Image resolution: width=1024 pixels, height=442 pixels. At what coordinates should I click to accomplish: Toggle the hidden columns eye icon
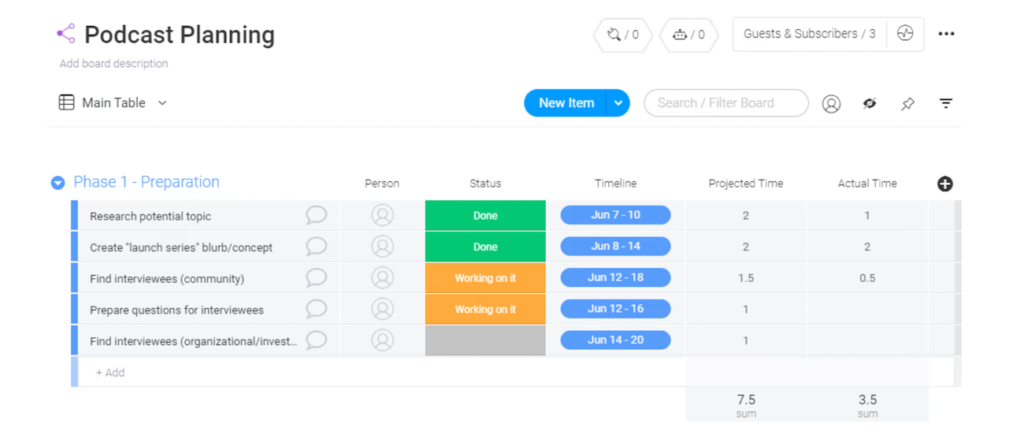click(869, 103)
